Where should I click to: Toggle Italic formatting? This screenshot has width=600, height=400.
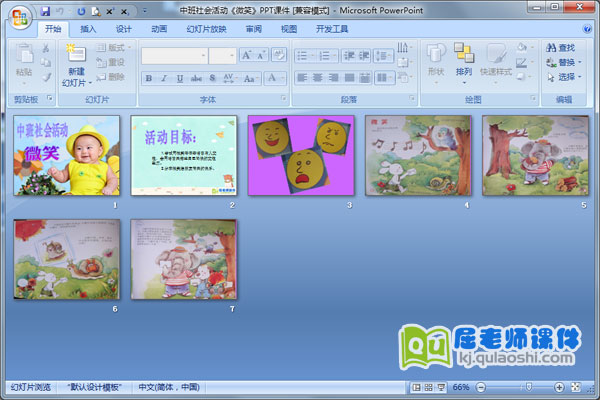(x=164, y=78)
